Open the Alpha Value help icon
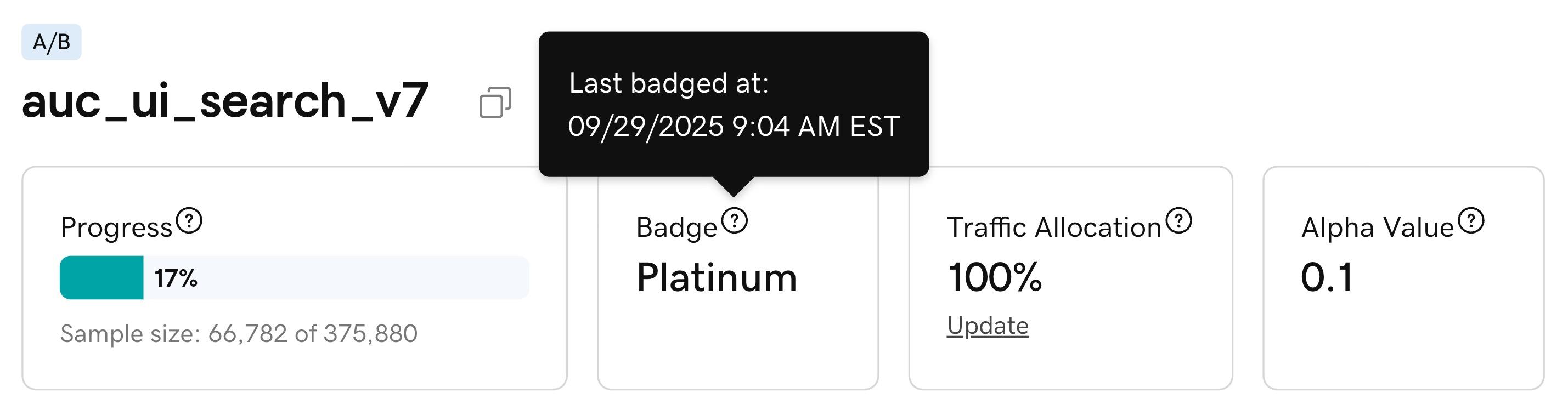 [x=1471, y=220]
